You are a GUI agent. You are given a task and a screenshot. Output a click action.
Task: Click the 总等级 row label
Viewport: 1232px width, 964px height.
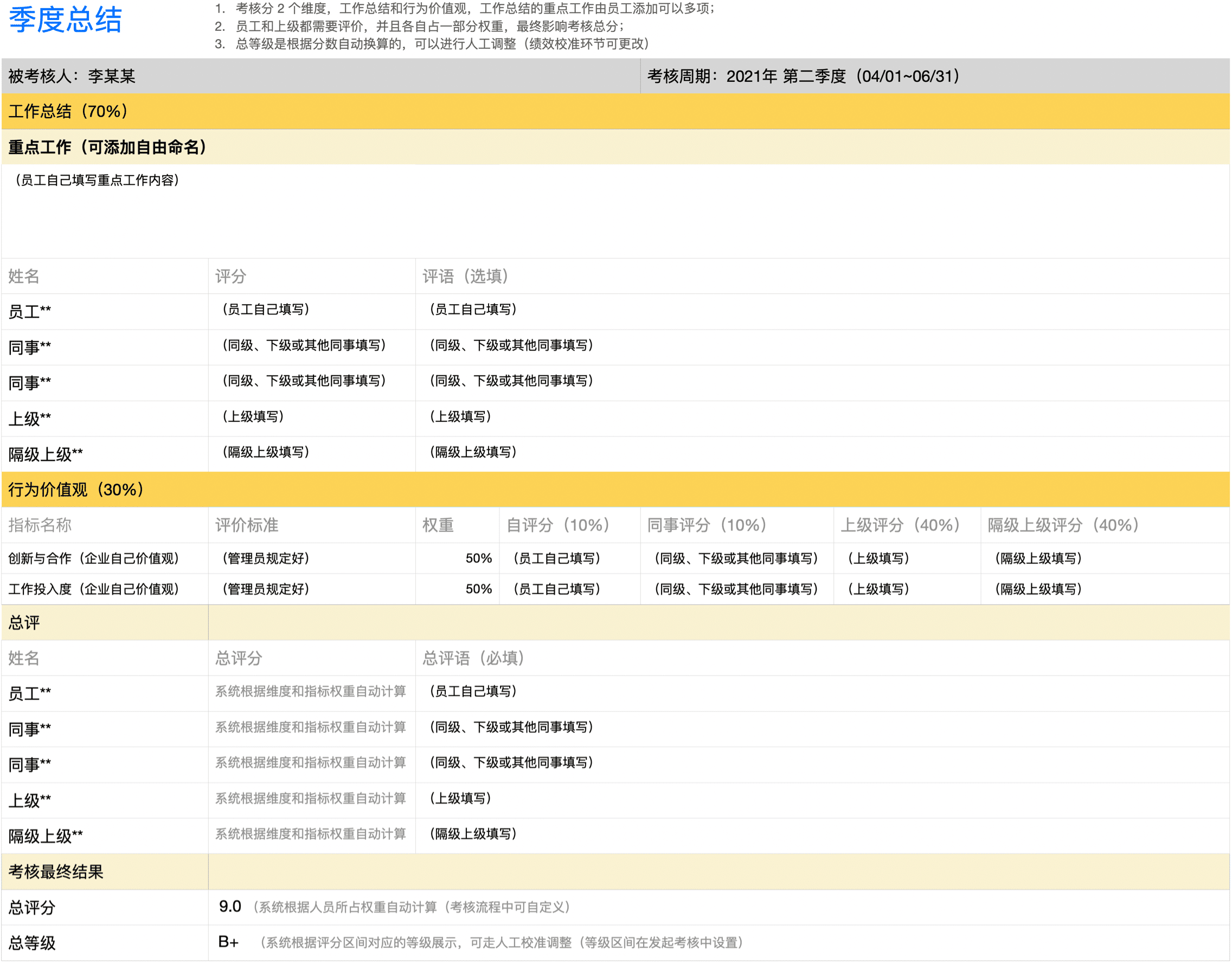click(x=105, y=942)
